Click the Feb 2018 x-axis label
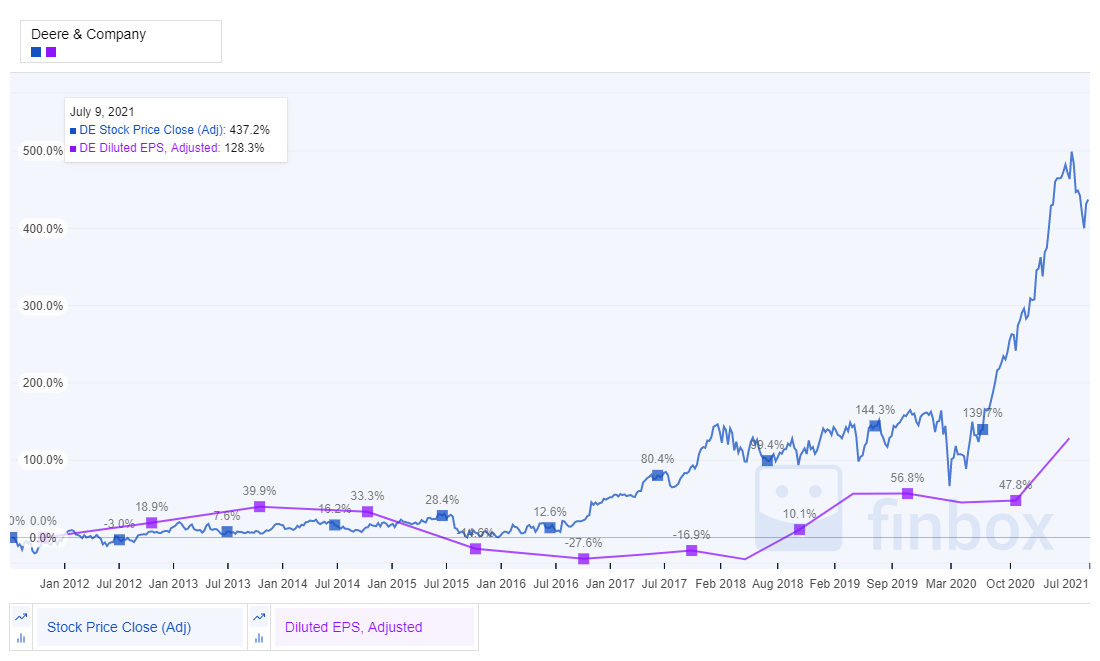Screen dimensions: 1100x661 pos(720,584)
